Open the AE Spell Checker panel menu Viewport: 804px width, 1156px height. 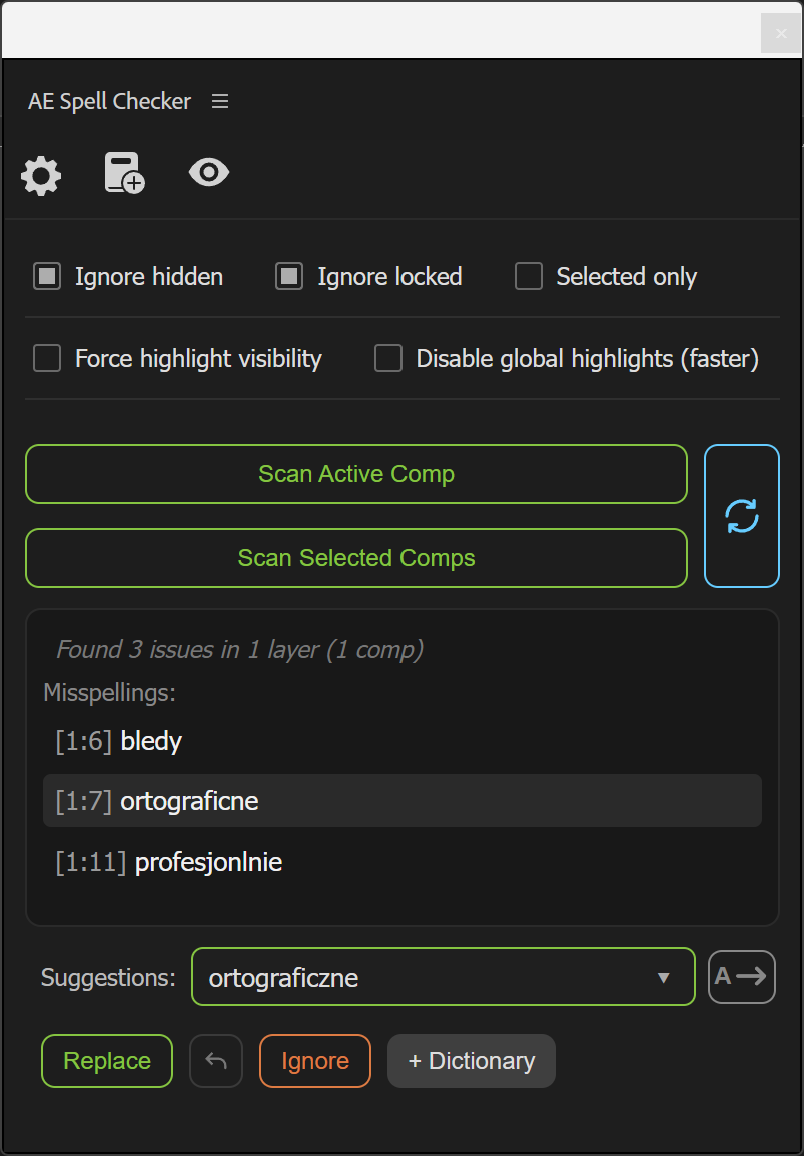click(x=220, y=101)
